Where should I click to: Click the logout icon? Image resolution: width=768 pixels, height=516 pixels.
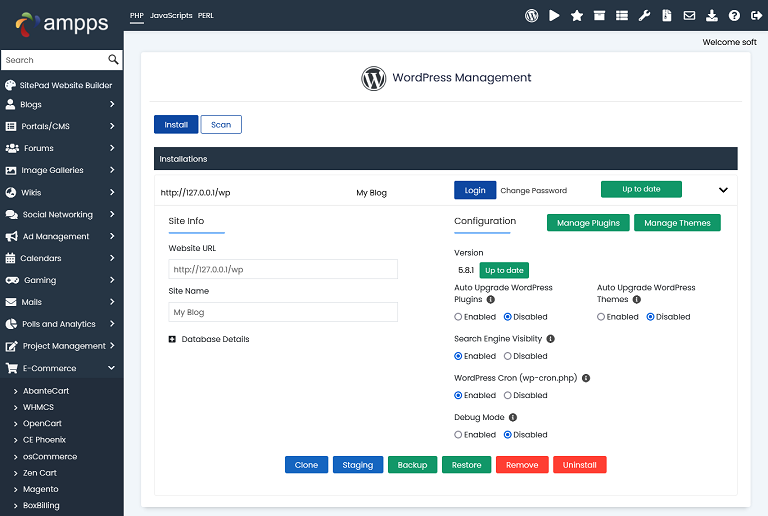tap(756, 16)
